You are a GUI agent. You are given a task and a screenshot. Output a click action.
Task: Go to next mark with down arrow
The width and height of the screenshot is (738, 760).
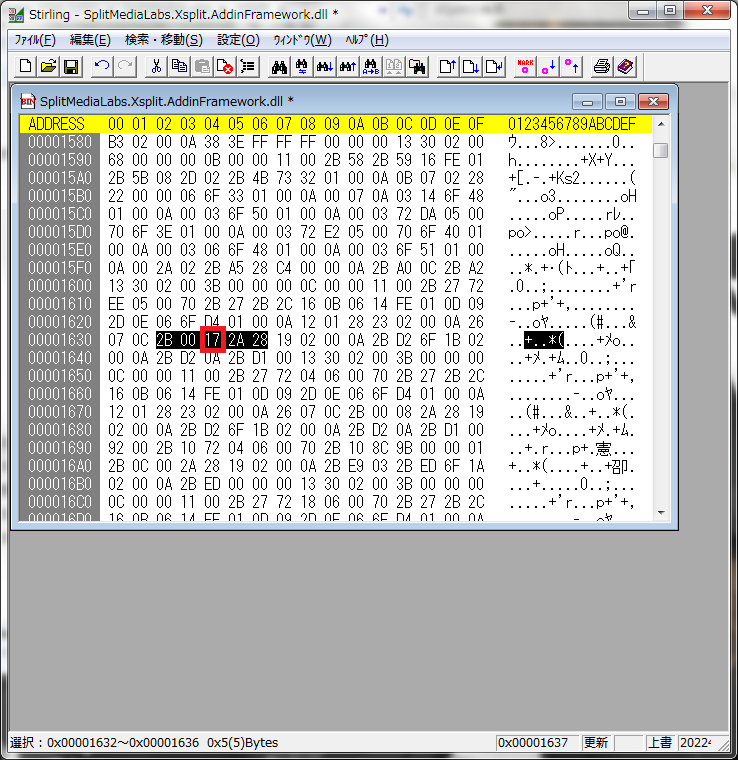[548, 66]
